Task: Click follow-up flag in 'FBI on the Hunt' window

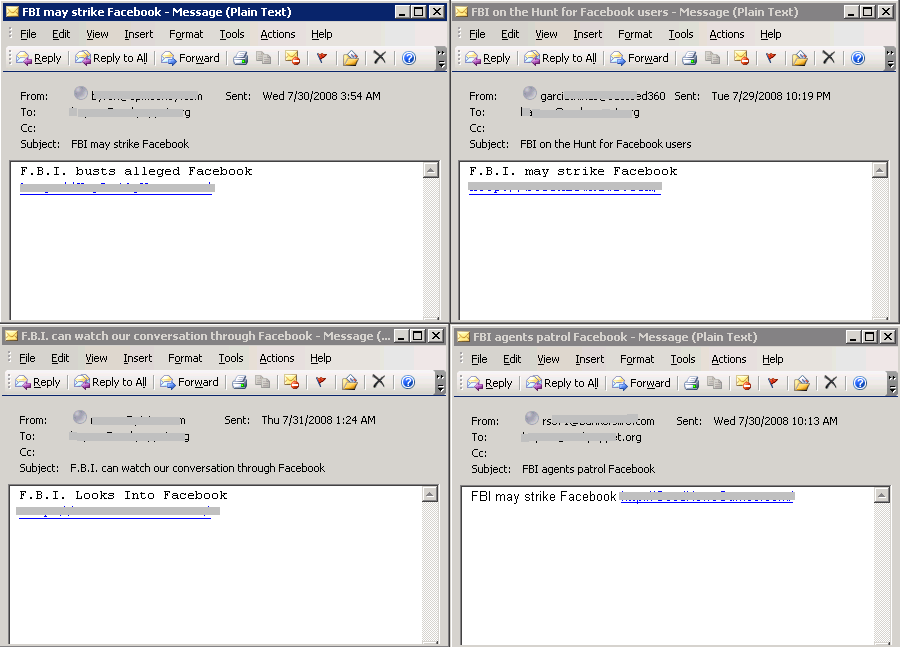Action: (x=770, y=58)
